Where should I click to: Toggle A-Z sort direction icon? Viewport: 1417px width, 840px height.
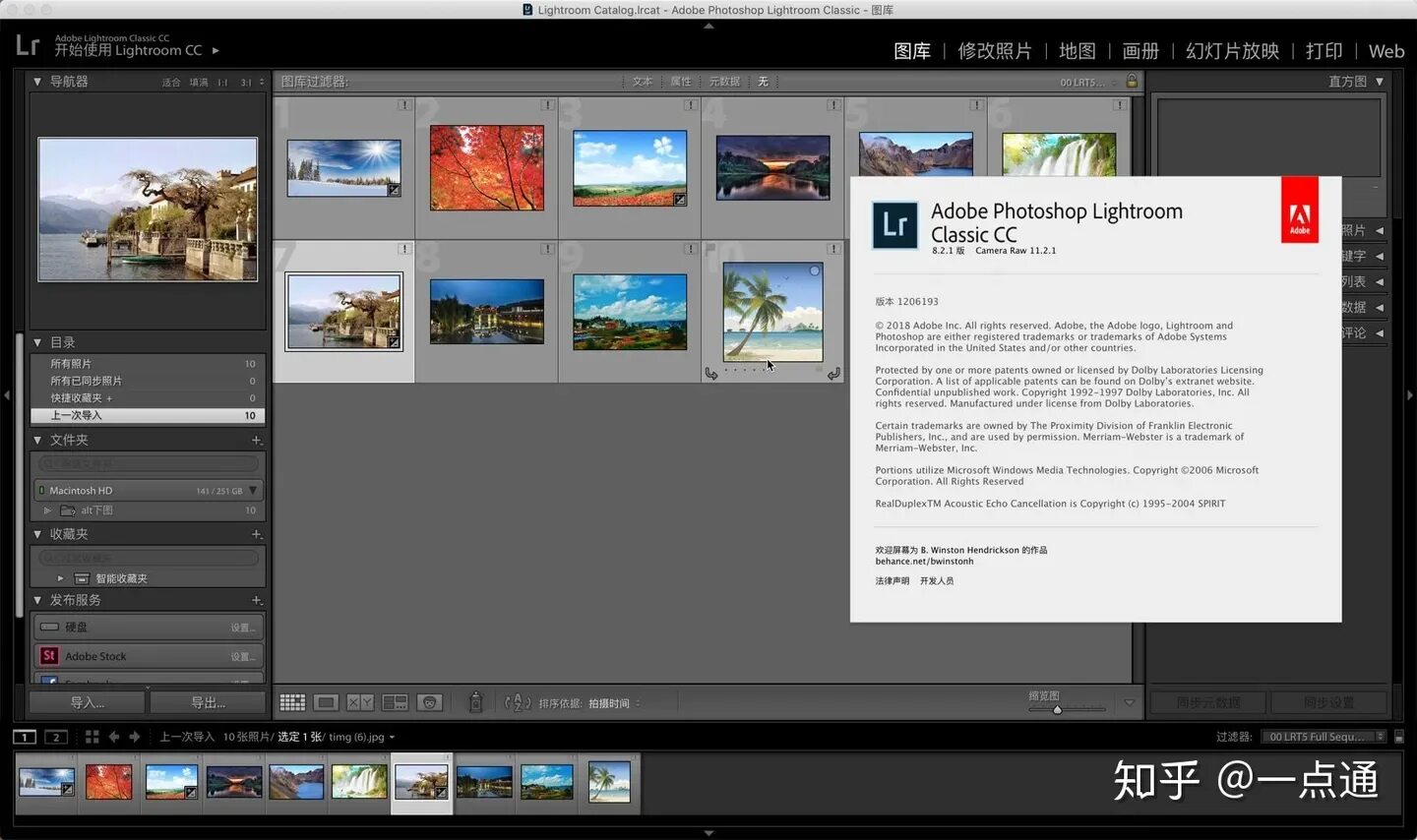tap(518, 702)
